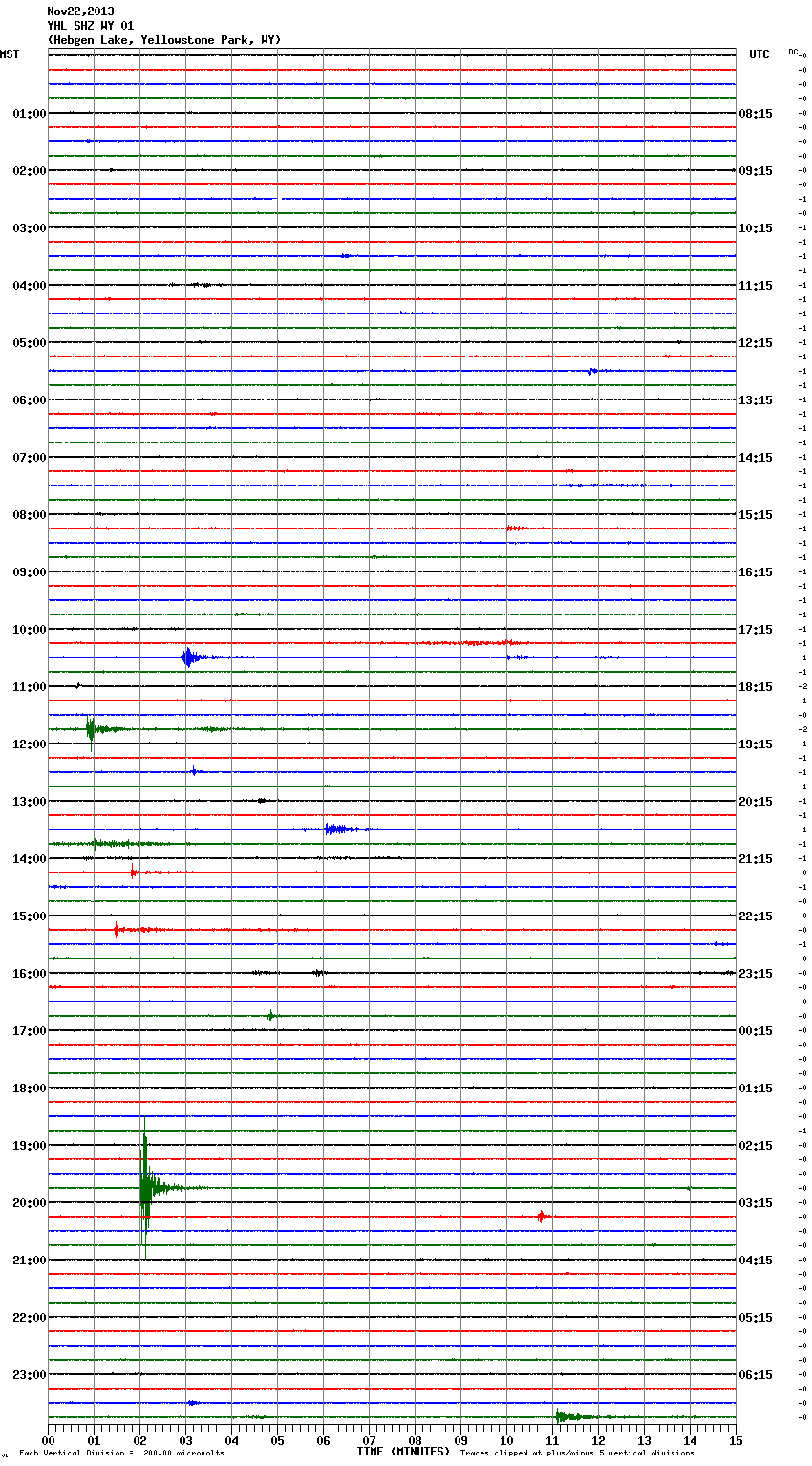Click the "10:00" MST time label
The image size is (812, 1466).
click(29, 629)
